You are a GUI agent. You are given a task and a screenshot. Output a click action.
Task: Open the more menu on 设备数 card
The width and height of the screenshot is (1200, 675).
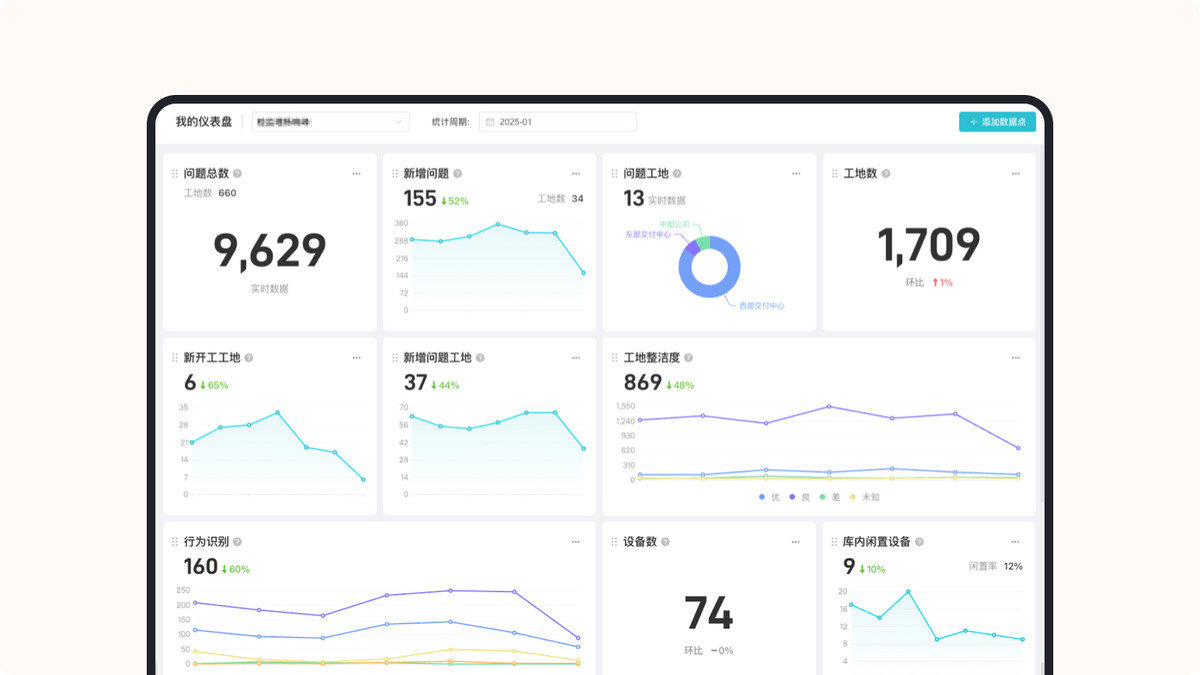click(x=796, y=541)
